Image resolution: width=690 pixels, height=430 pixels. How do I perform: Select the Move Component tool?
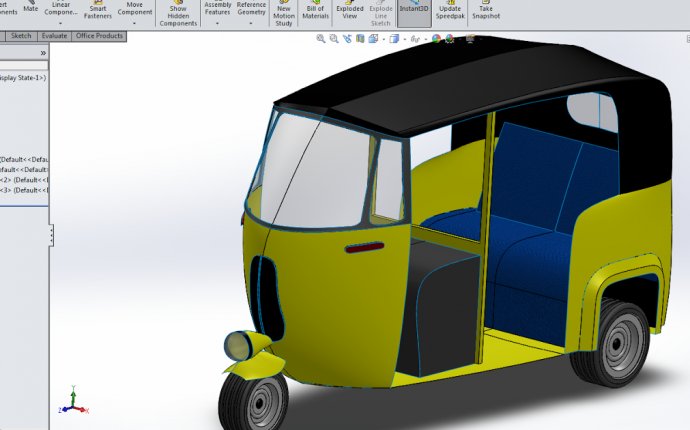point(135,9)
